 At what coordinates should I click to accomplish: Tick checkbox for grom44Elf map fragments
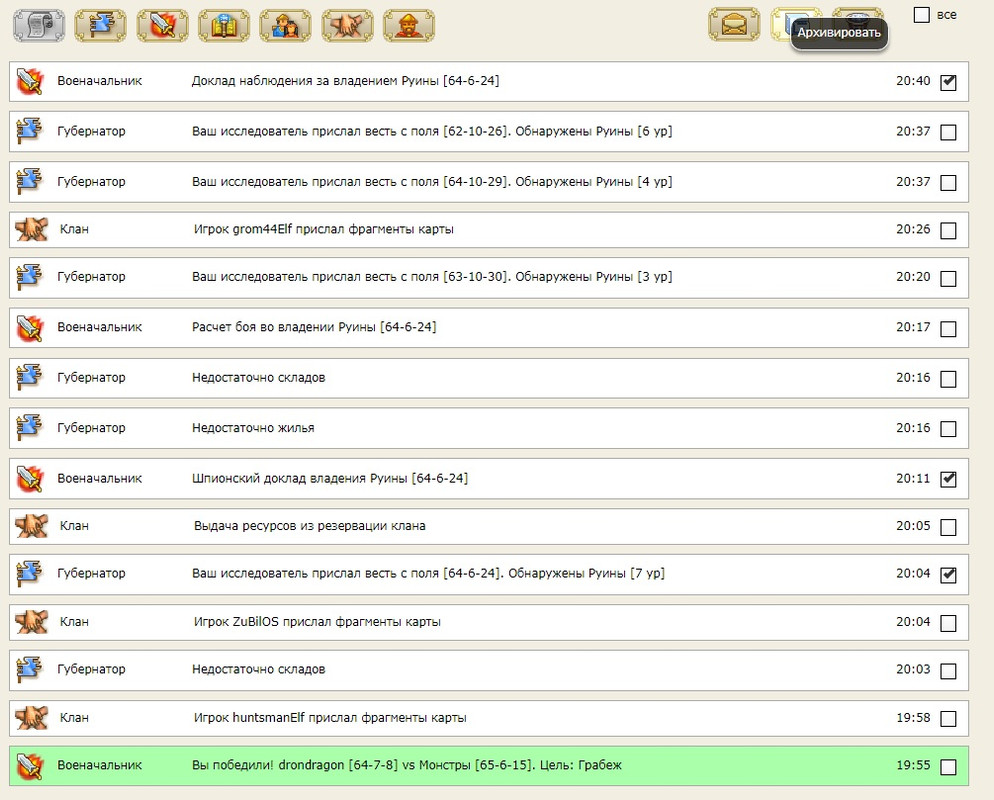[x=948, y=231]
